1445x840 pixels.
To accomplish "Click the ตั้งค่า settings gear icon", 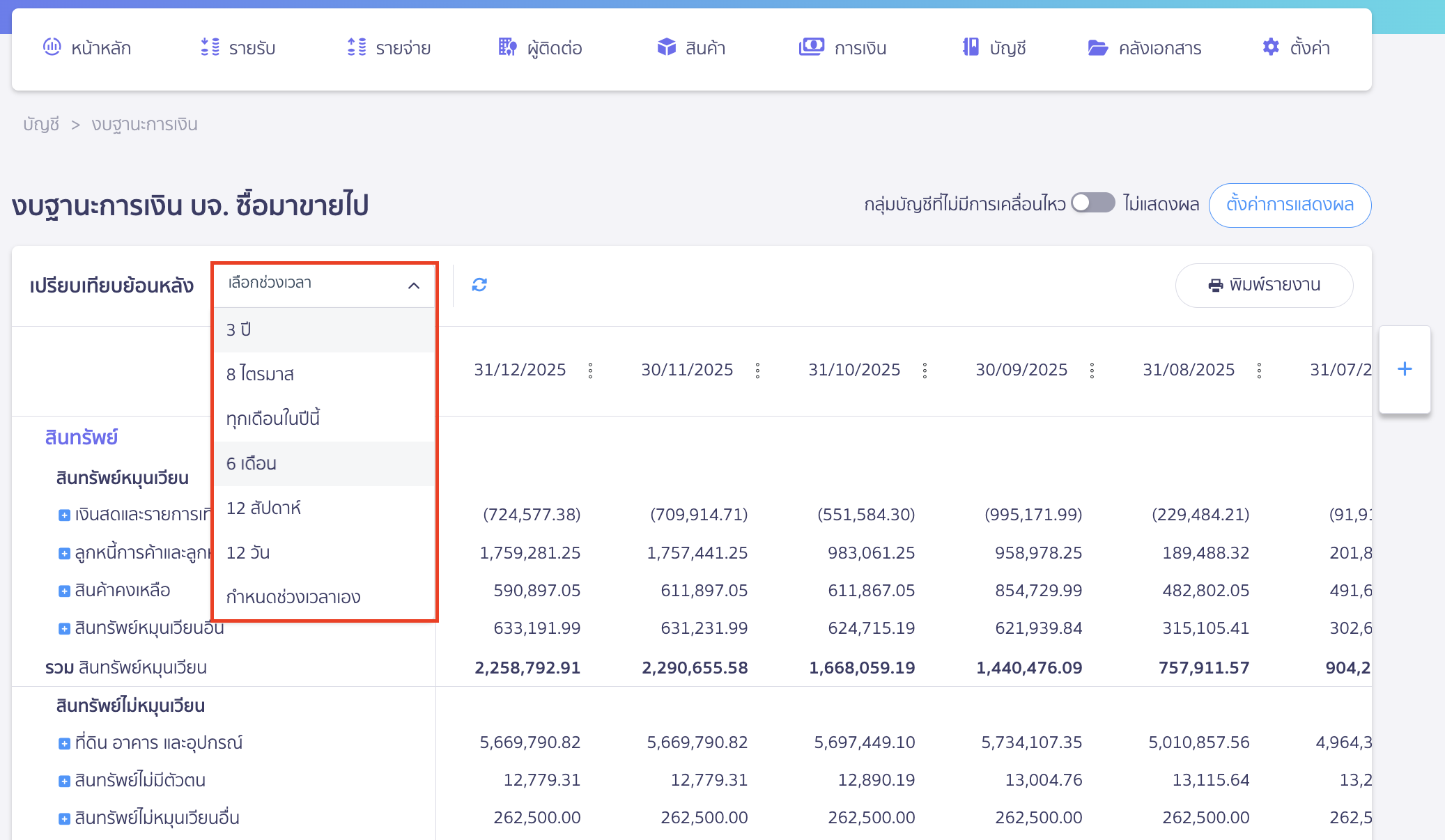I will (x=1271, y=47).
